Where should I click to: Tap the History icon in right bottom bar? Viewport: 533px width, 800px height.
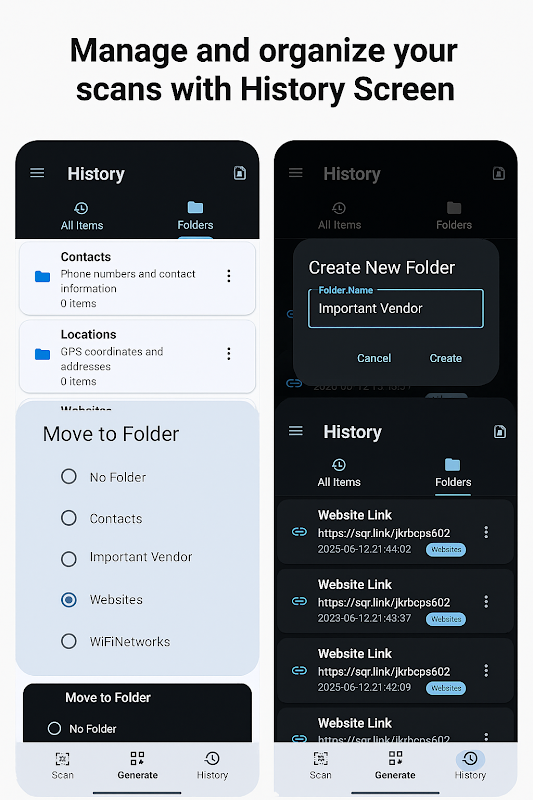[470, 759]
